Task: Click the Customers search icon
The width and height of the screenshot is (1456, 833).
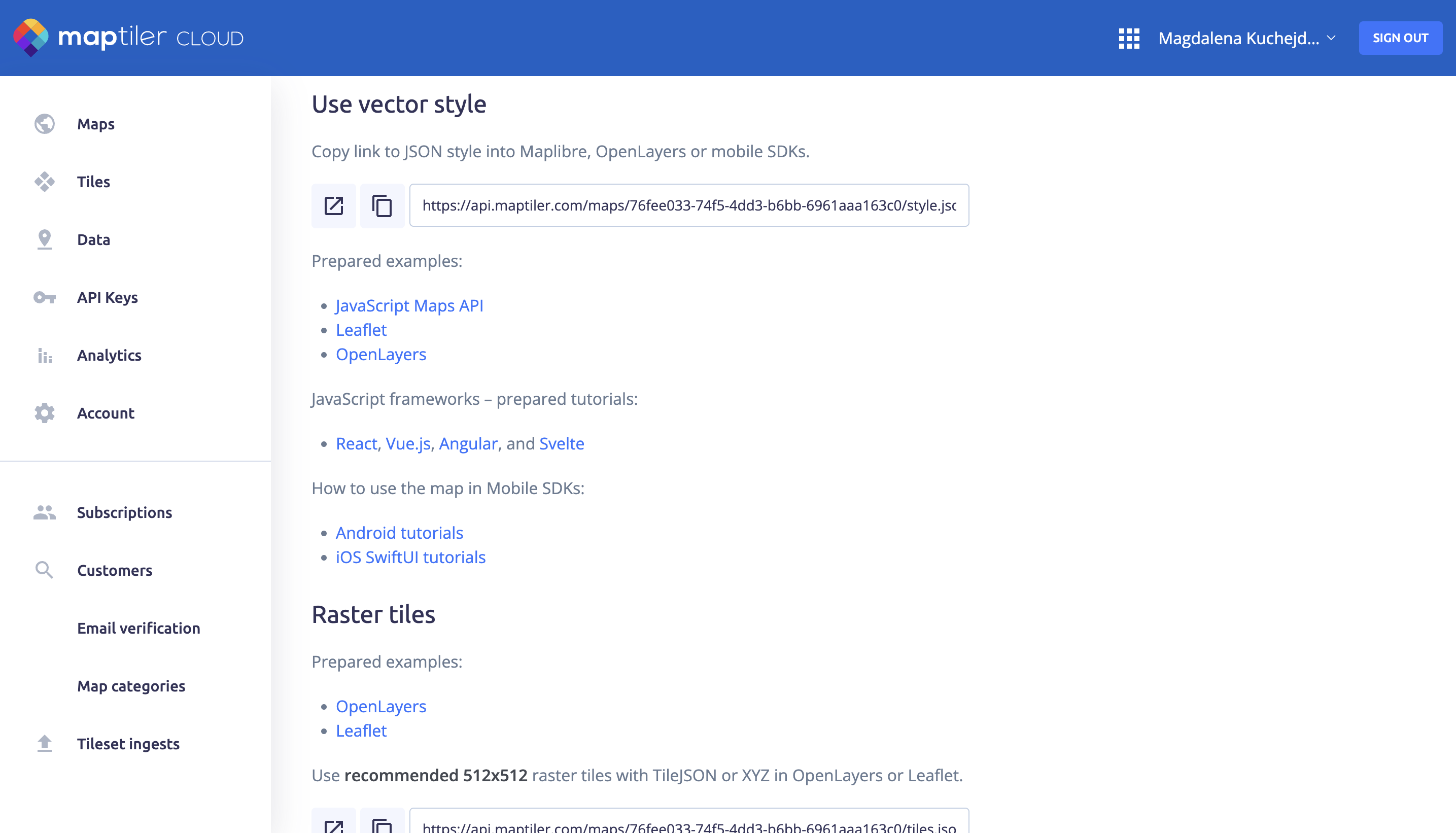Action: pos(44,570)
